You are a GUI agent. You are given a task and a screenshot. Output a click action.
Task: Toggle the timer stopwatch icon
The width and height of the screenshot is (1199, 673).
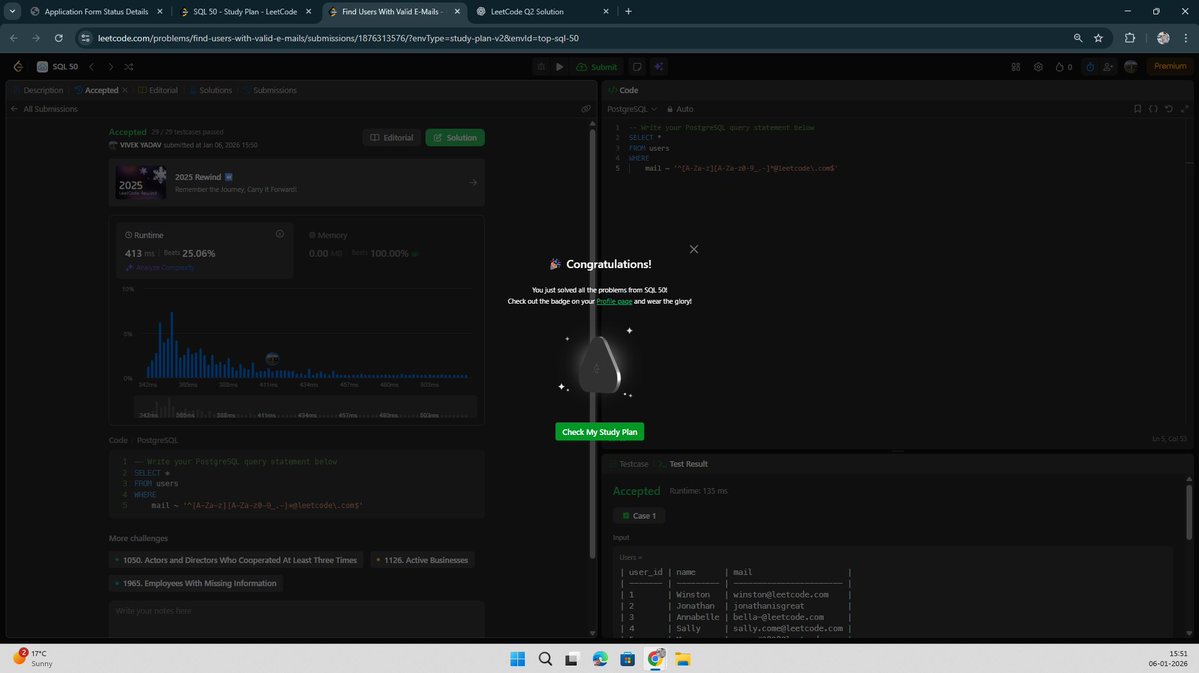(x=1090, y=67)
